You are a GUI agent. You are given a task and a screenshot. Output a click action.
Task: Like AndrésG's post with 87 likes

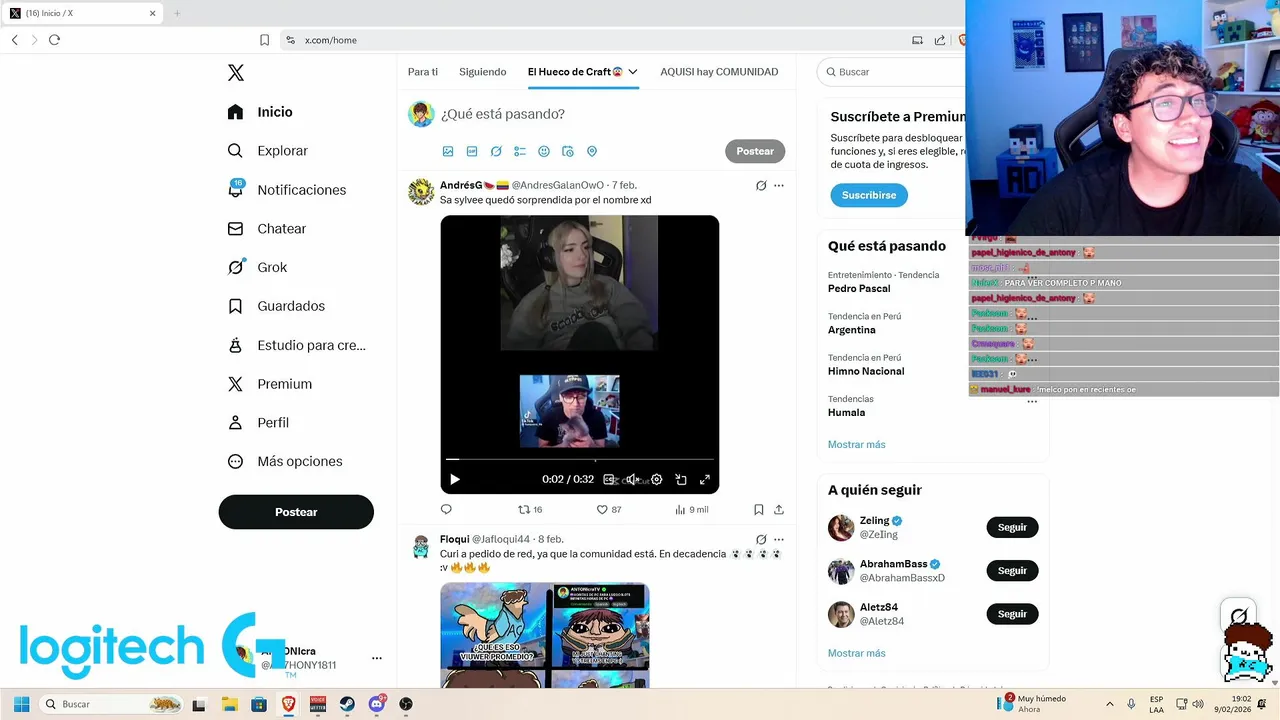(x=609, y=509)
